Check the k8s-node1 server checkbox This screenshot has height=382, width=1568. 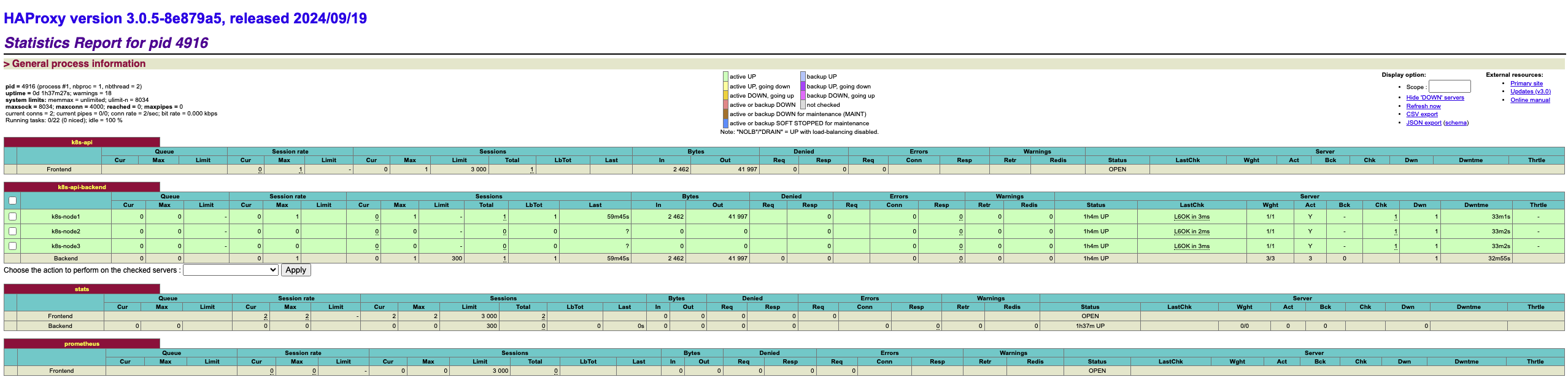click(12, 216)
